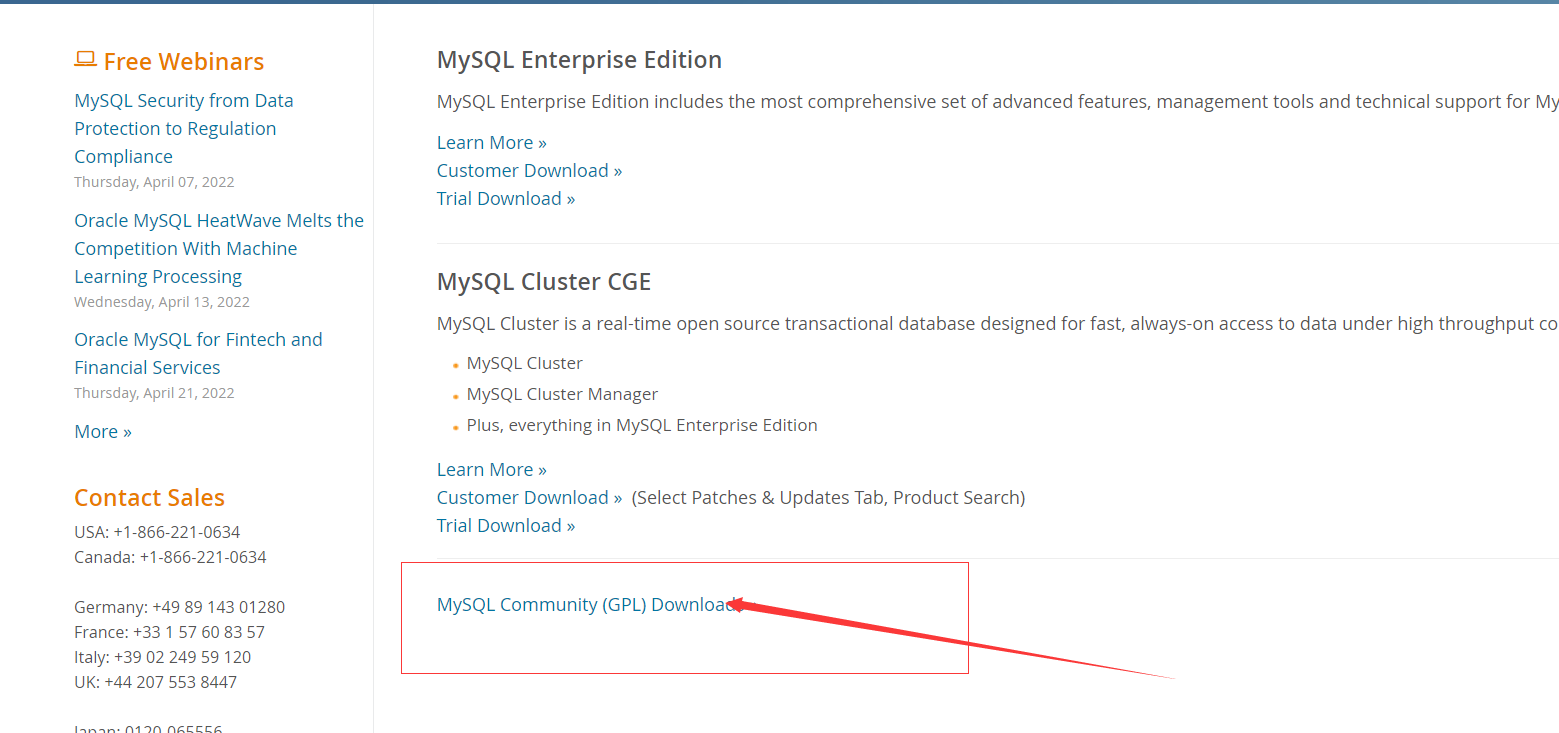Open the Oracle MySQL HeatWave webinar link
Image resolution: width=1559 pixels, height=733 pixels.
click(x=219, y=248)
